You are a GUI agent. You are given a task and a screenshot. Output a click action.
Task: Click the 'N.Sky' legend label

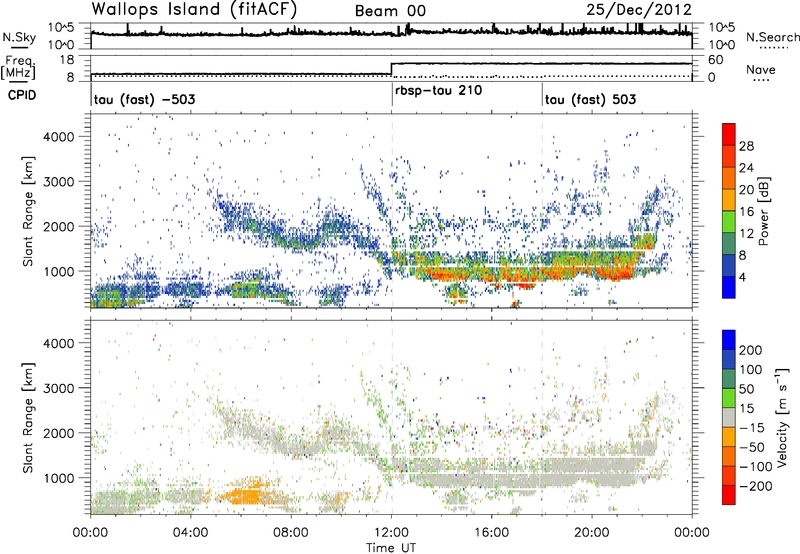[x=19, y=37]
